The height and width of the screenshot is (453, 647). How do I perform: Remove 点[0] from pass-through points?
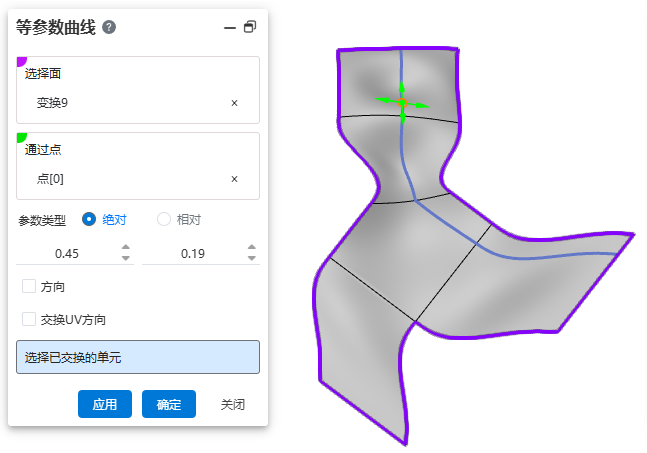234,179
